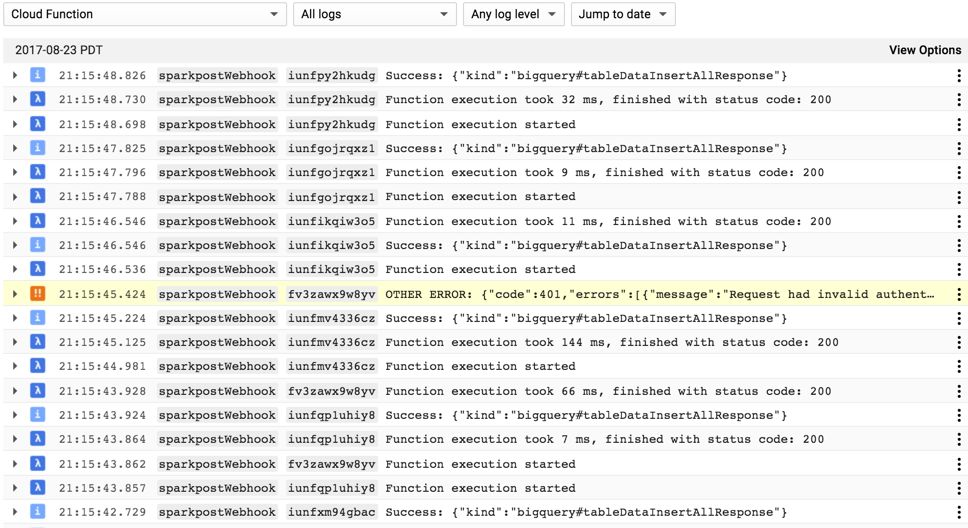
Task: Click message 'Function execution took 7 ms'
Action: [604, 439]
